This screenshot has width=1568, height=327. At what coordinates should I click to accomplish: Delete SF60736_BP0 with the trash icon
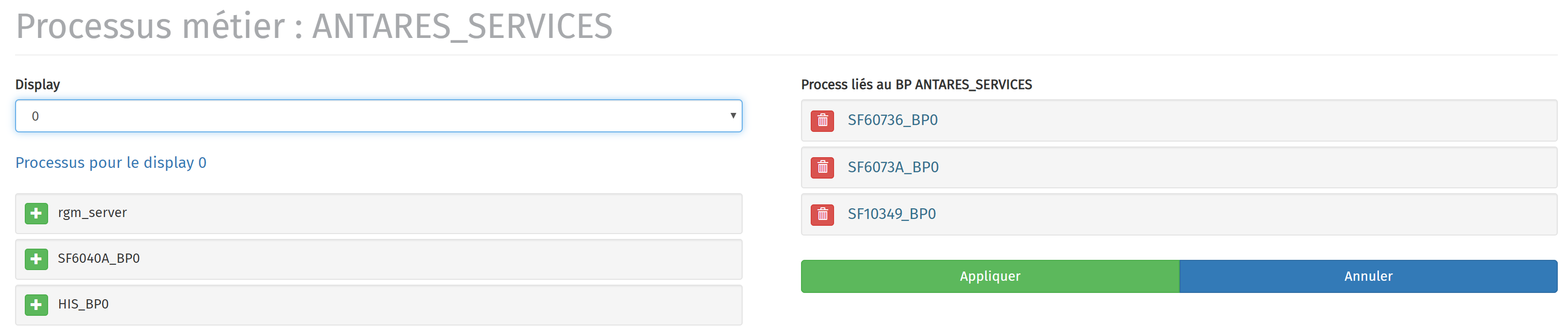(822, 121)
